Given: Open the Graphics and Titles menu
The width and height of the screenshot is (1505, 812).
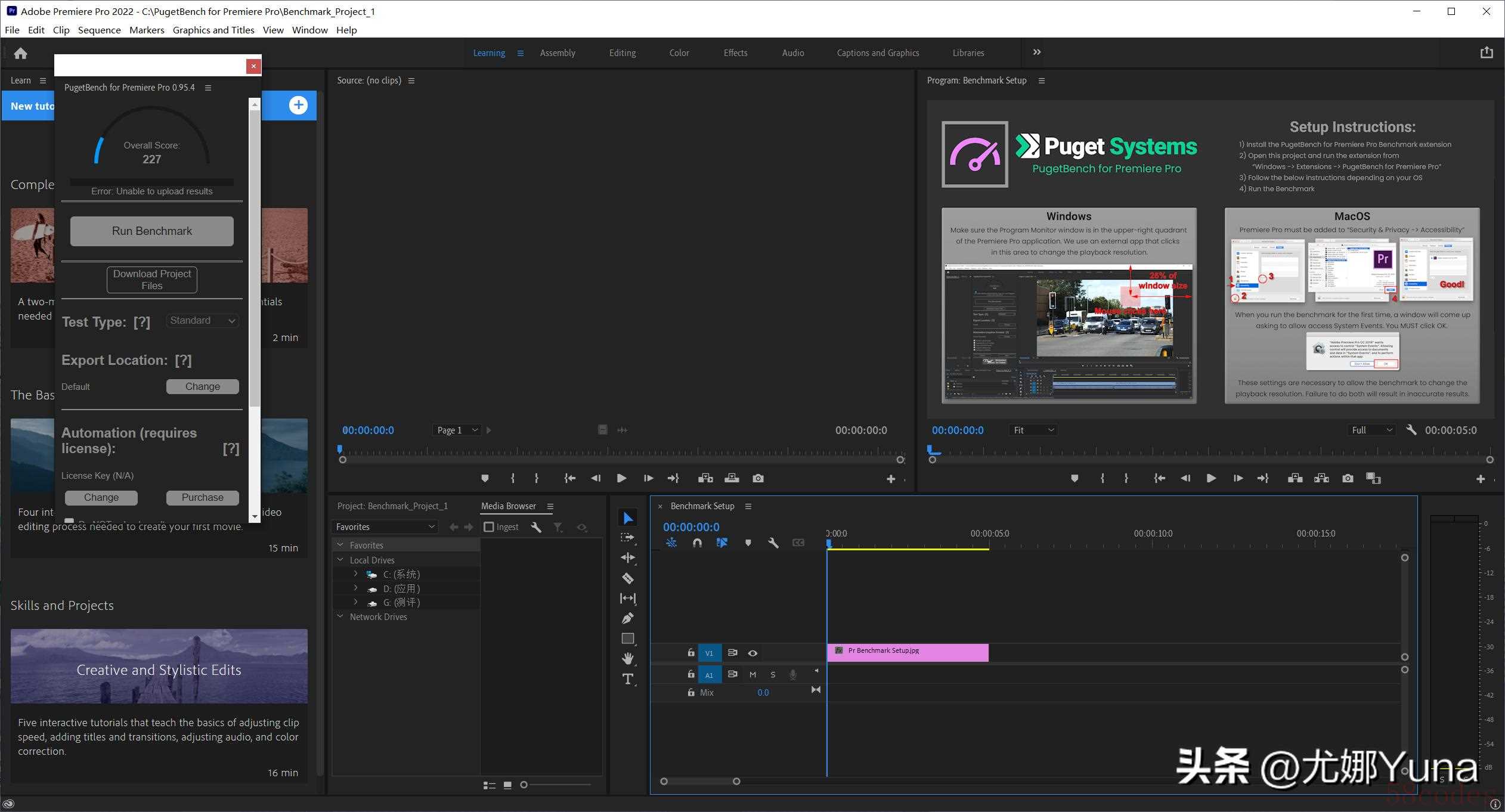Looking at the screenshot, I should (x=213, y=30).
